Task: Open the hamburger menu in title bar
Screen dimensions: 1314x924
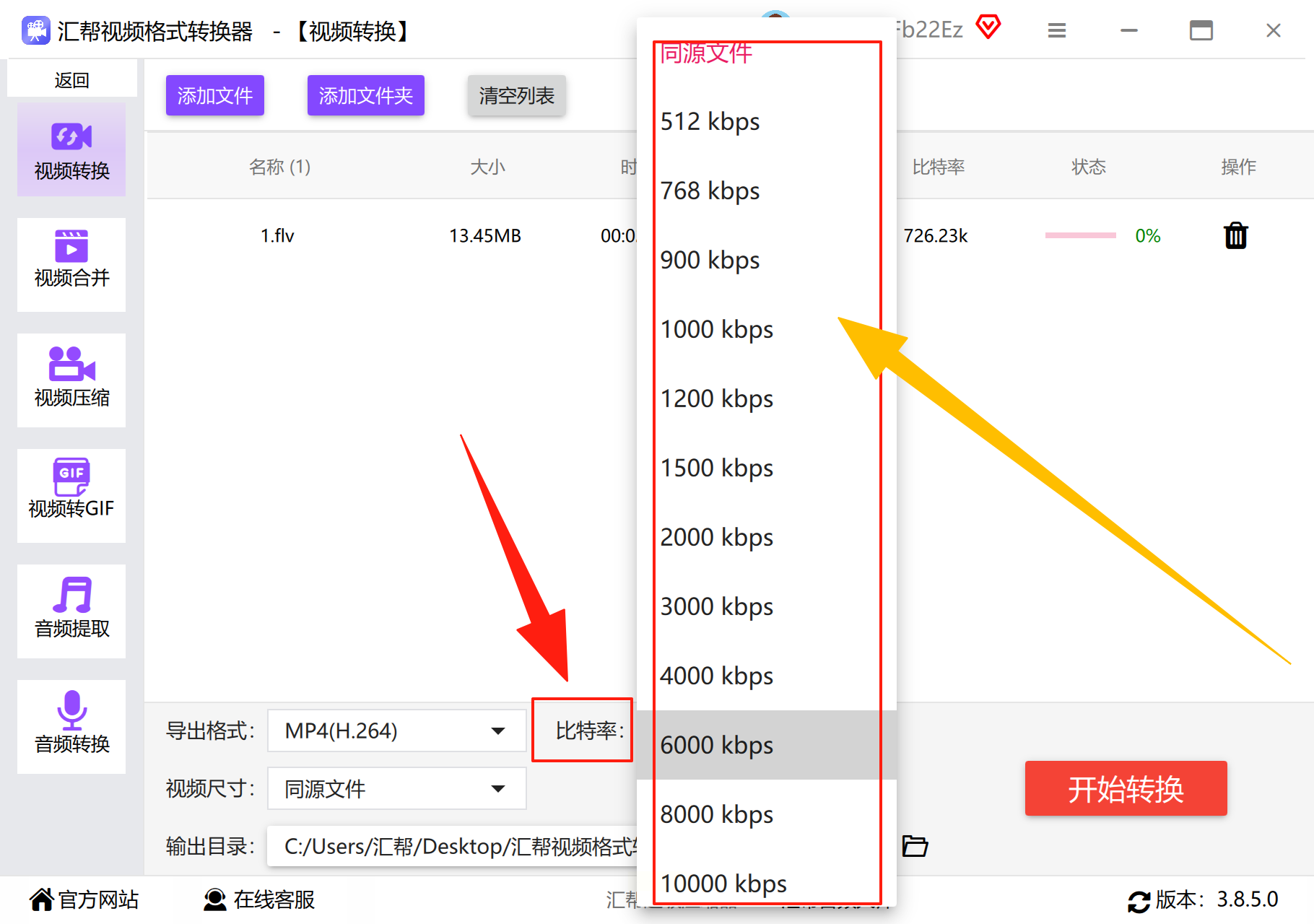Action: tap(1057, 30)
